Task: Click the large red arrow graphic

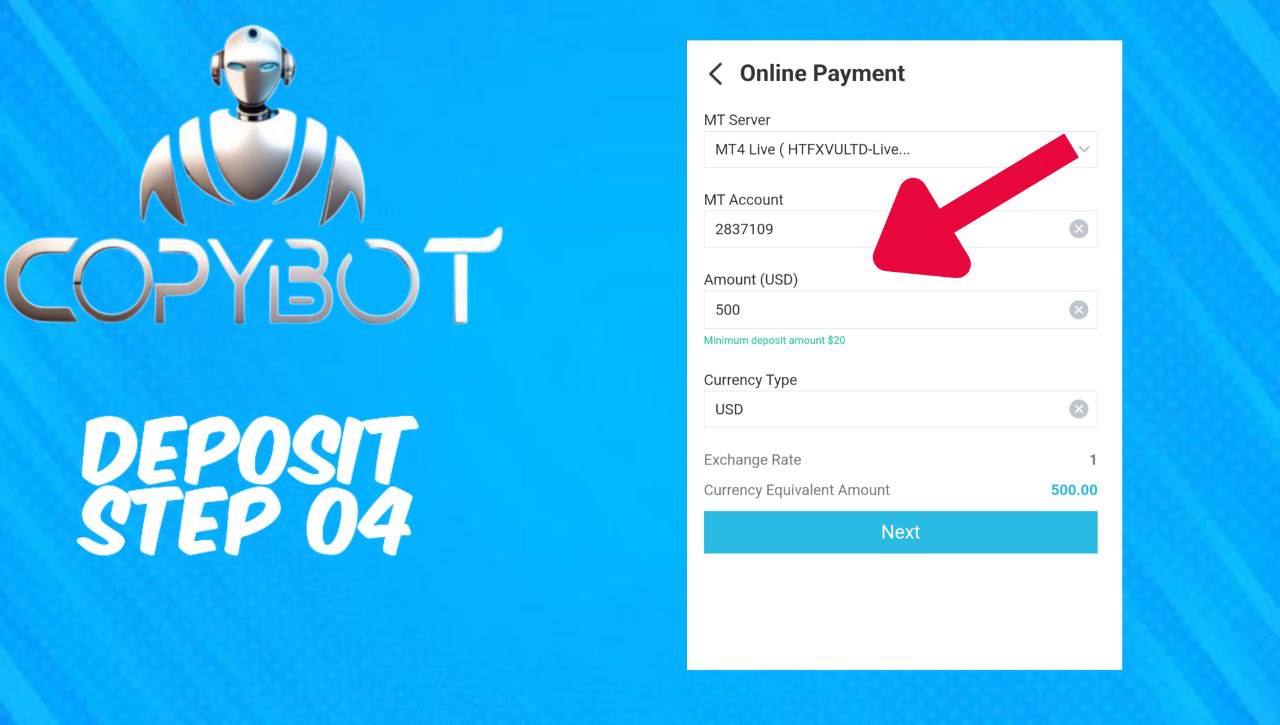Action: 970,205
